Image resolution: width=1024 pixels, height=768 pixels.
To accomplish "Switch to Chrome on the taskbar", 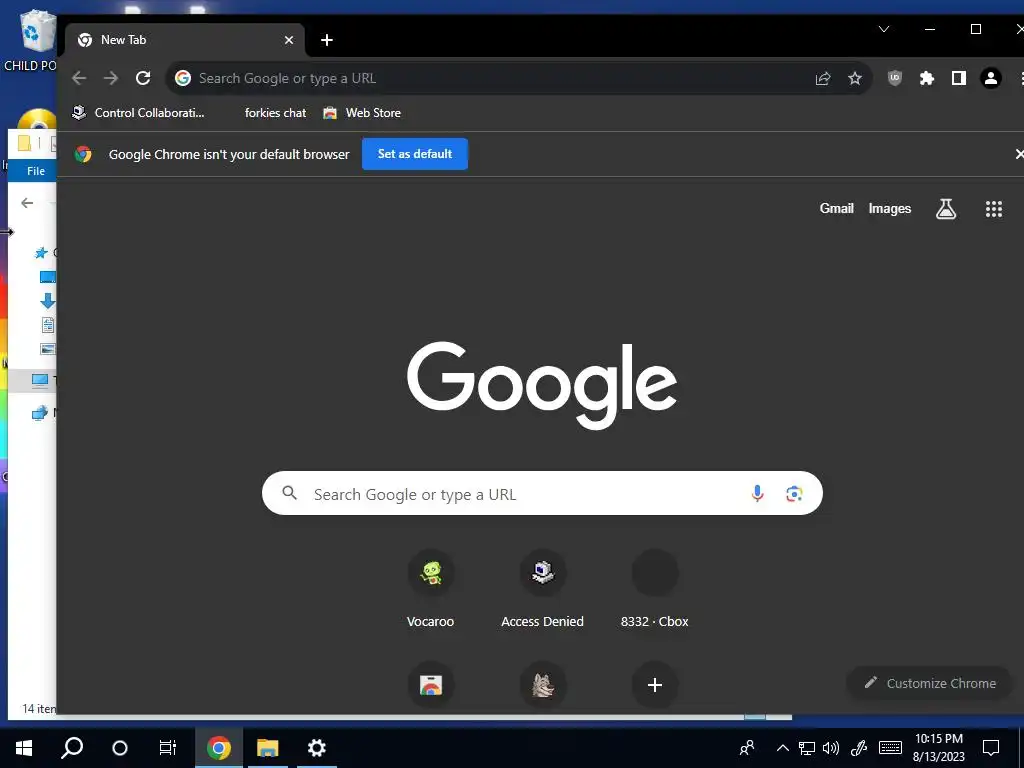I will [x=219, y=748].
